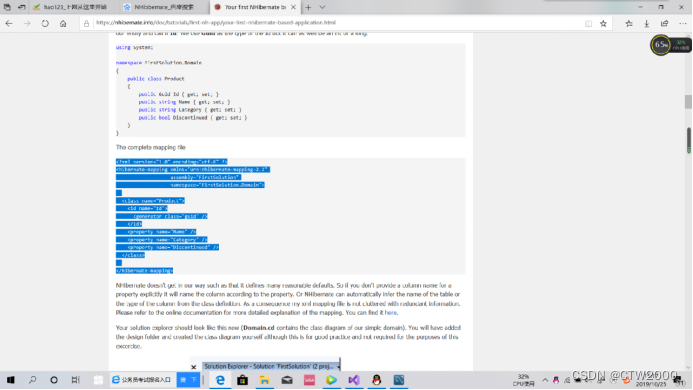
Task: Open Cortana circle on taskbar
Action: (x=54, y=380)
